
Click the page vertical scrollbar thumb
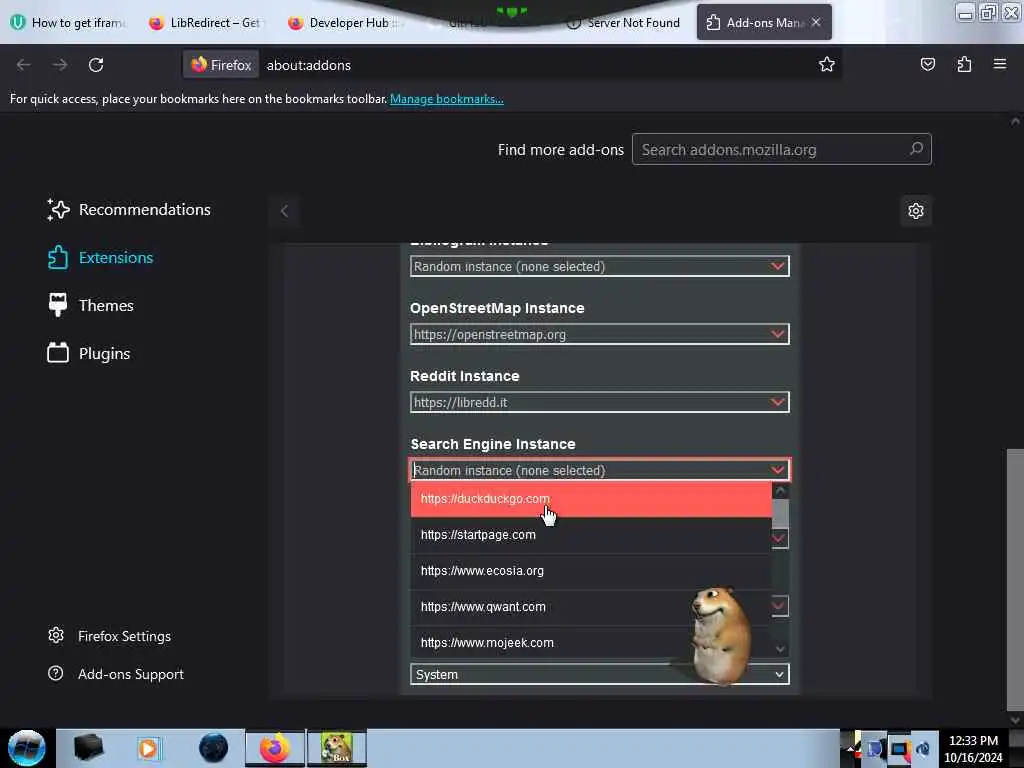click(1015, 578)
